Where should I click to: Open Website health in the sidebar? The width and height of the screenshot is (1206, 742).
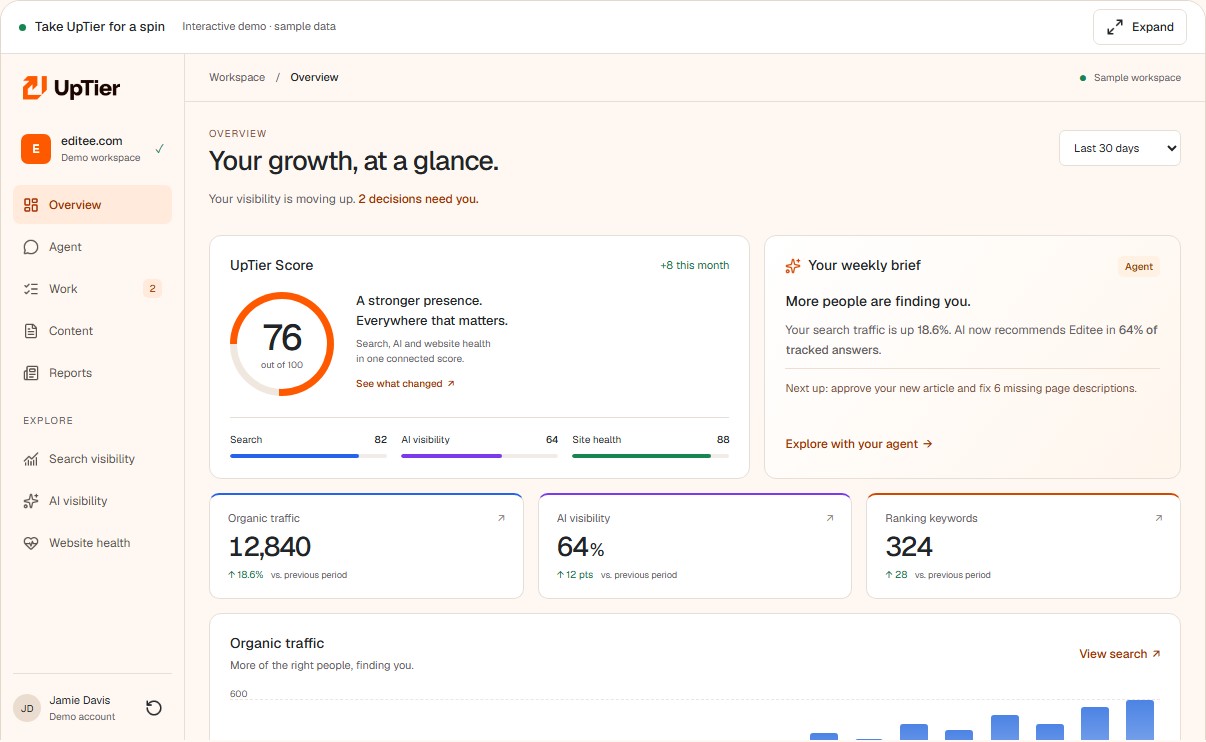[x=92, y=543]
